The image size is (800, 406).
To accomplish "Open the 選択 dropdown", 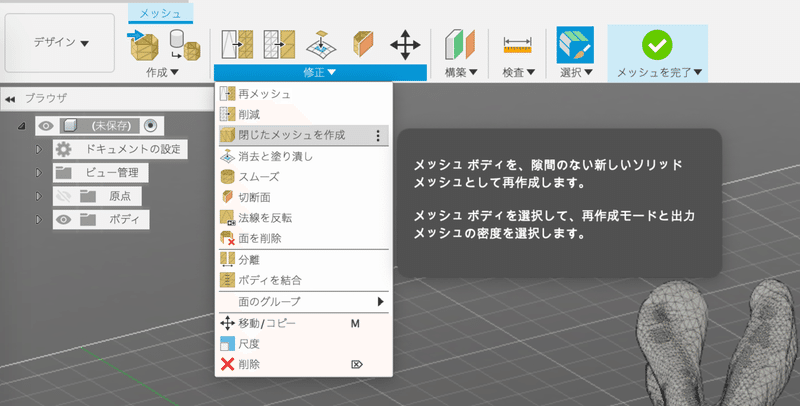I will [576, 72].
